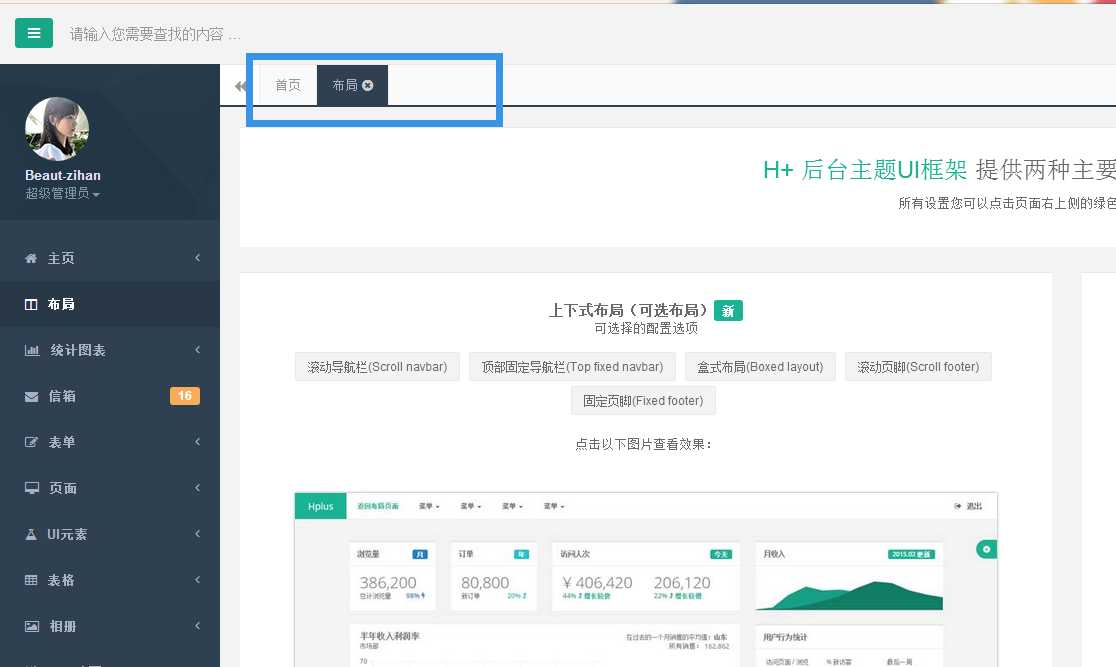Click the flask icon beside UI元素

[x=31, y=535]
